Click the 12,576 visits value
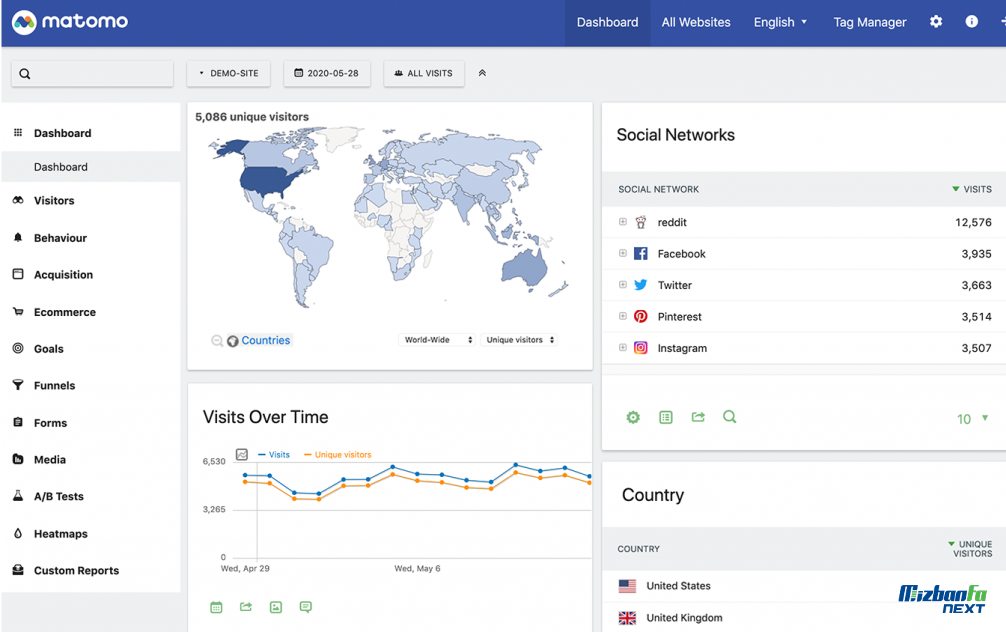The height and width of the screenshot is (632, 1006). (973, 223)
